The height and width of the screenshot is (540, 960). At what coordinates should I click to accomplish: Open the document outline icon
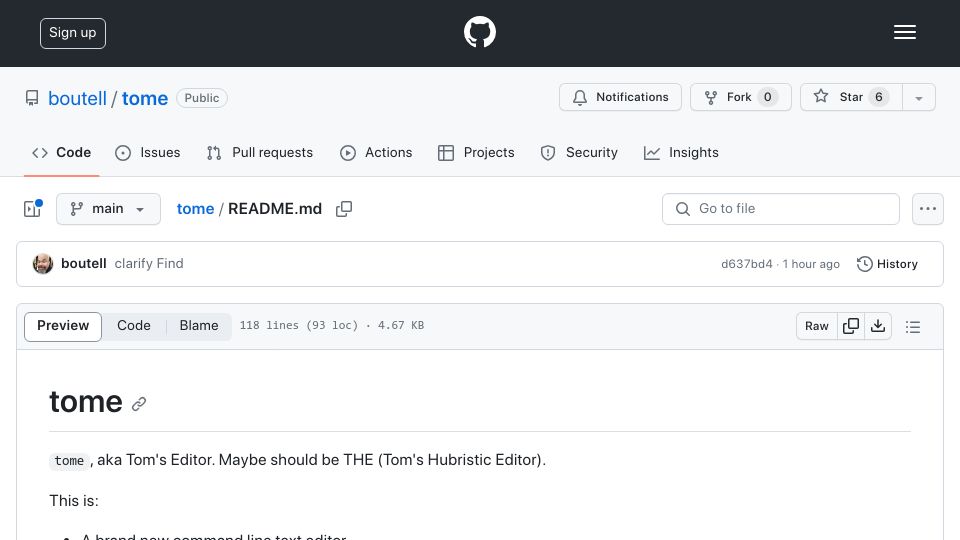(x=913, y=327)
